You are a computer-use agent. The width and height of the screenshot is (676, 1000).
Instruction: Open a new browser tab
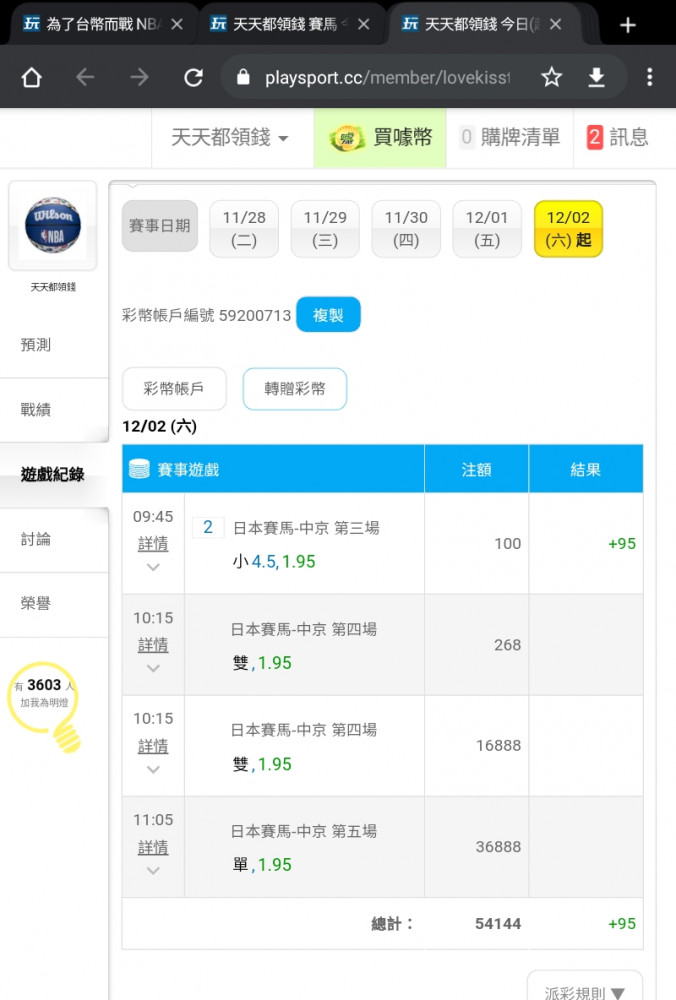pyautogui.click(x=628, y=25)
